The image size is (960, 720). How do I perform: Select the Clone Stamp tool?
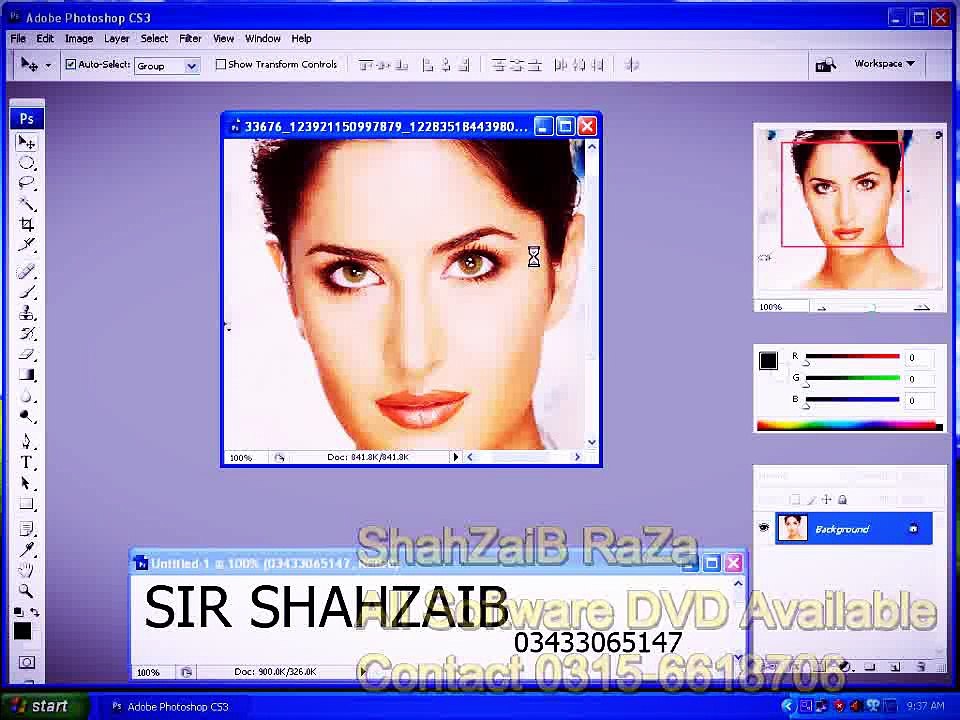tap(26, 313)
